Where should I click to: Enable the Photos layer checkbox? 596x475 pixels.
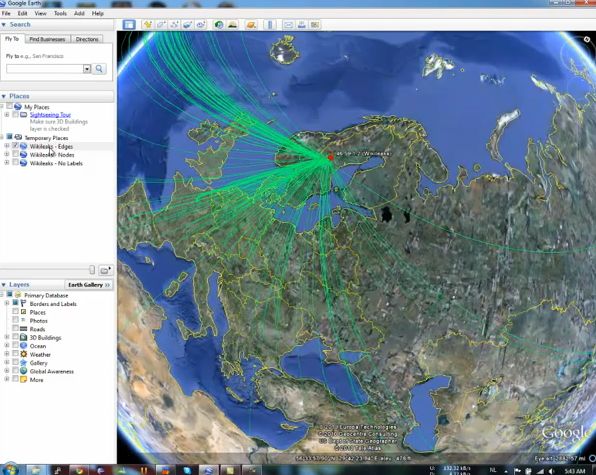click(x=15, y=320)
